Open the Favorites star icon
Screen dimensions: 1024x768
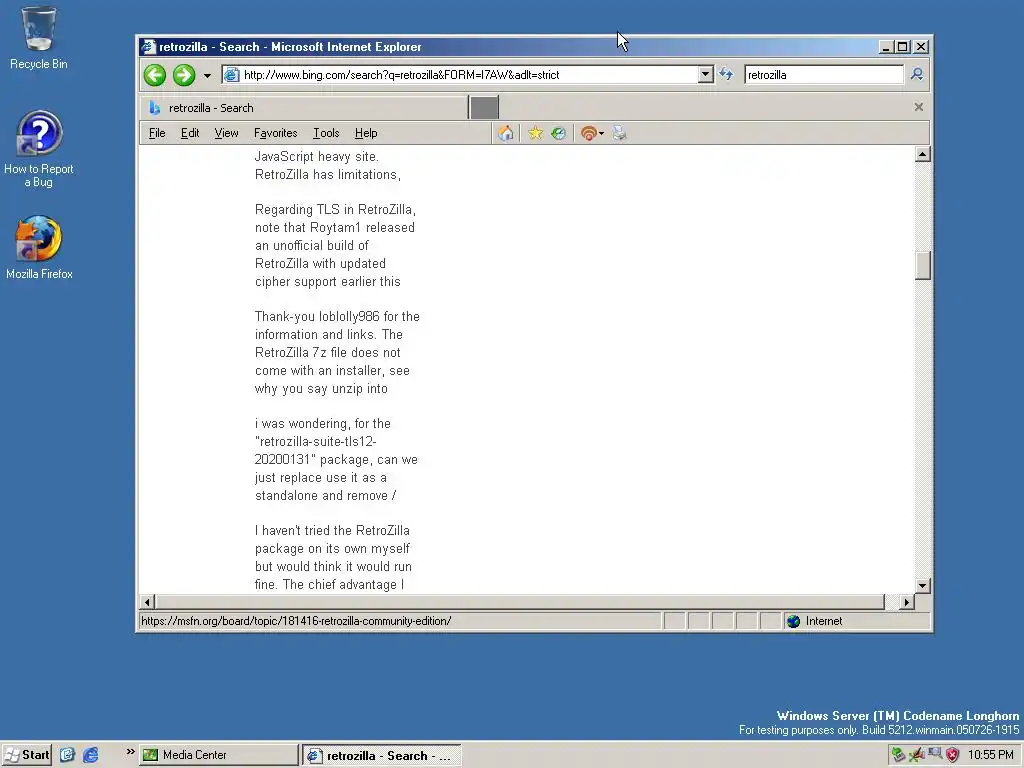click(x=536, y=133)
